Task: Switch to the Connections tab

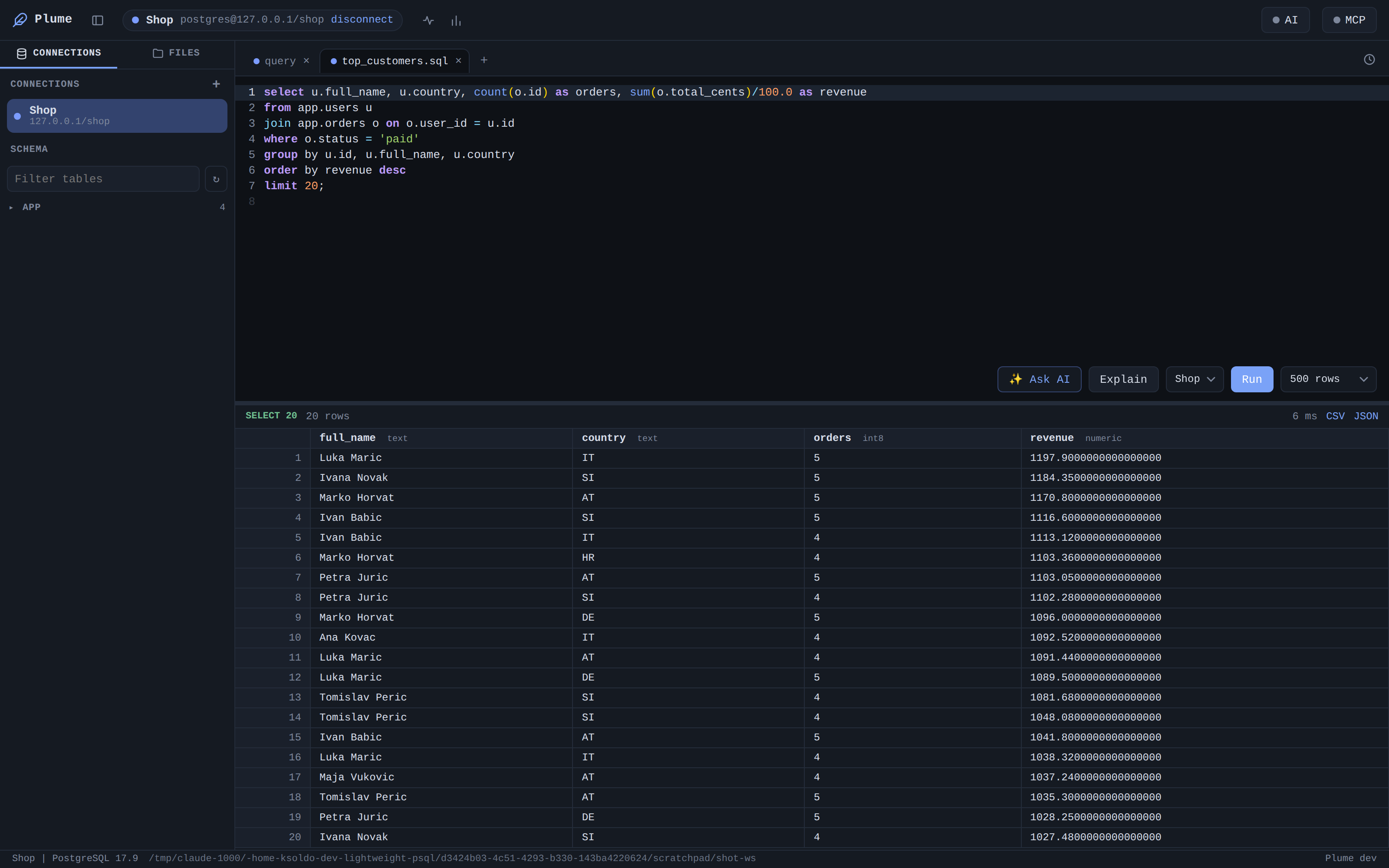Action: point(59,53)
